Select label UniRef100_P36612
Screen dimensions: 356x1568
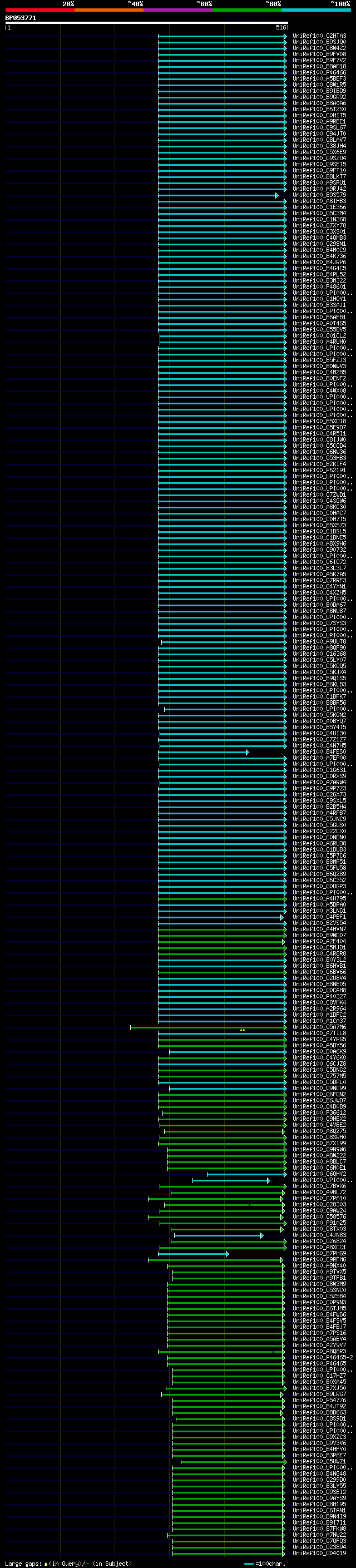(x=319, y=1114)
